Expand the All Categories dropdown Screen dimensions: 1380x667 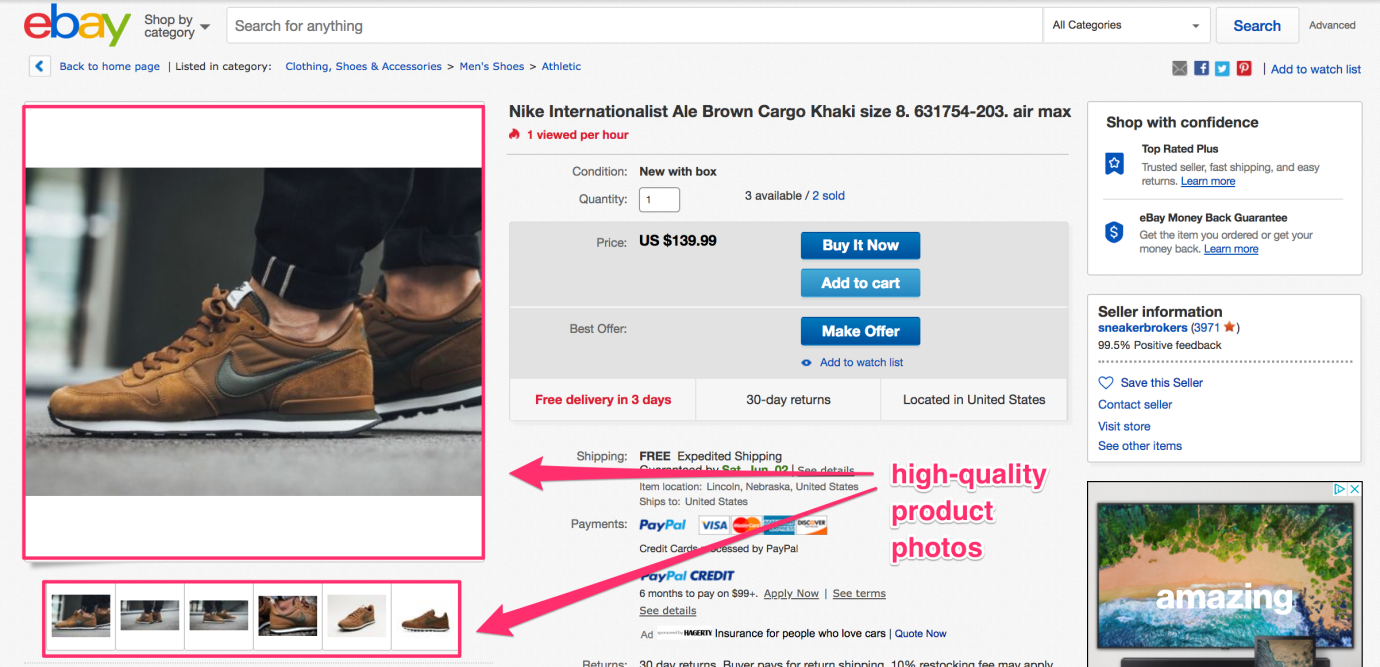click(x=1126, y=25)
